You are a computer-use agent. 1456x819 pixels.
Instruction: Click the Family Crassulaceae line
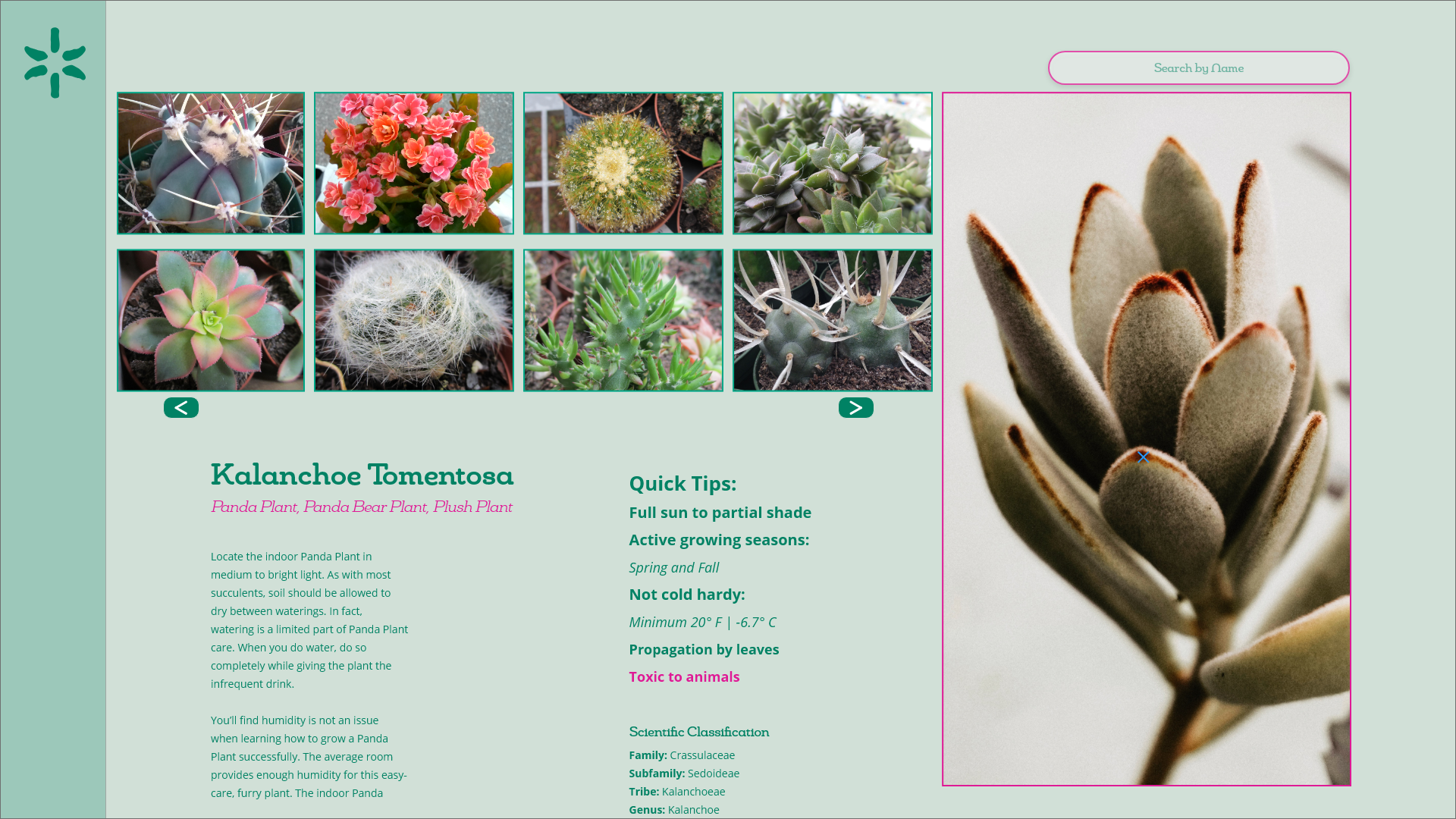(x=682, y=755)
